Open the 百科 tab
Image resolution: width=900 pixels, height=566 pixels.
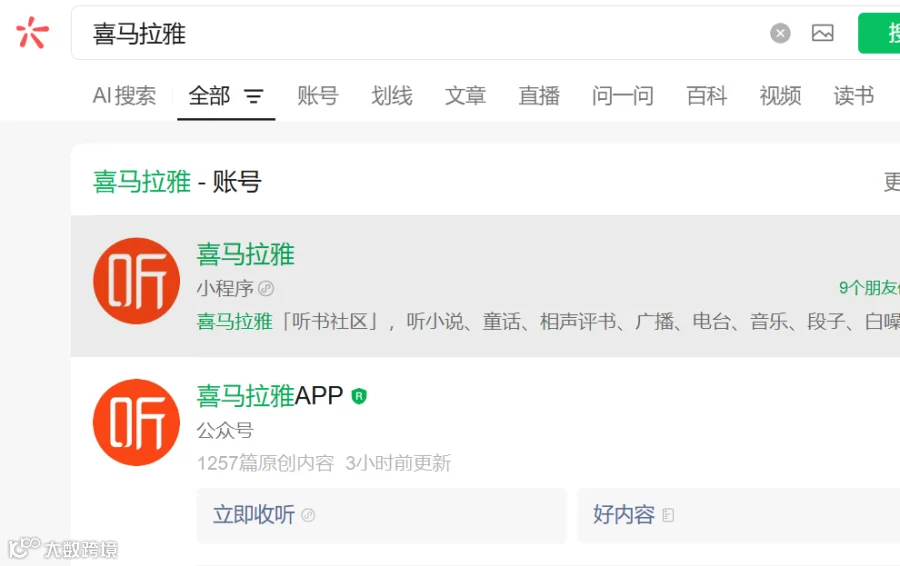click(707, 95)
